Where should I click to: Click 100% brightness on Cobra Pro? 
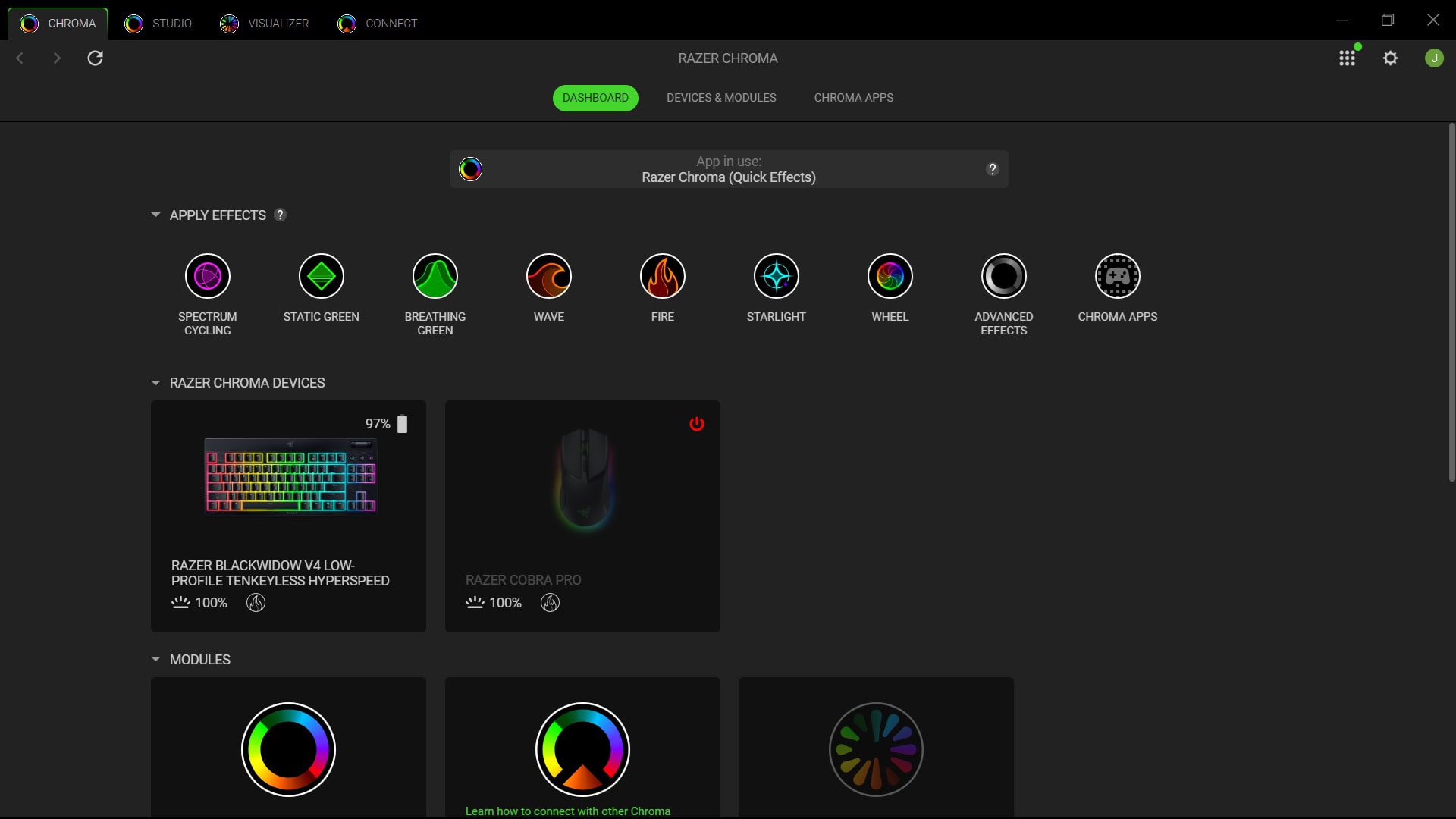(x=505, y=603)
